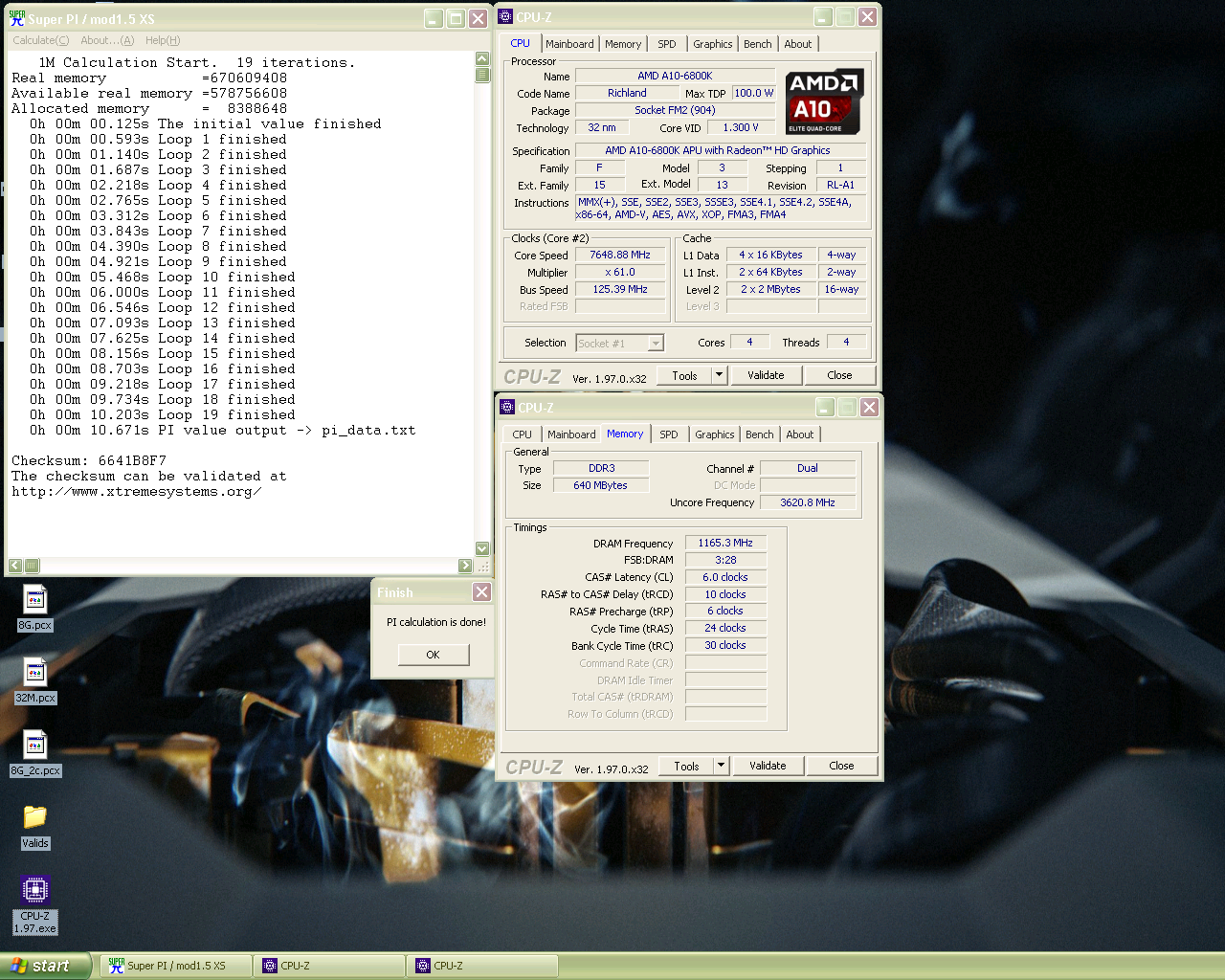Select Memory tab in upper CPU-Z

click(623, 44)
